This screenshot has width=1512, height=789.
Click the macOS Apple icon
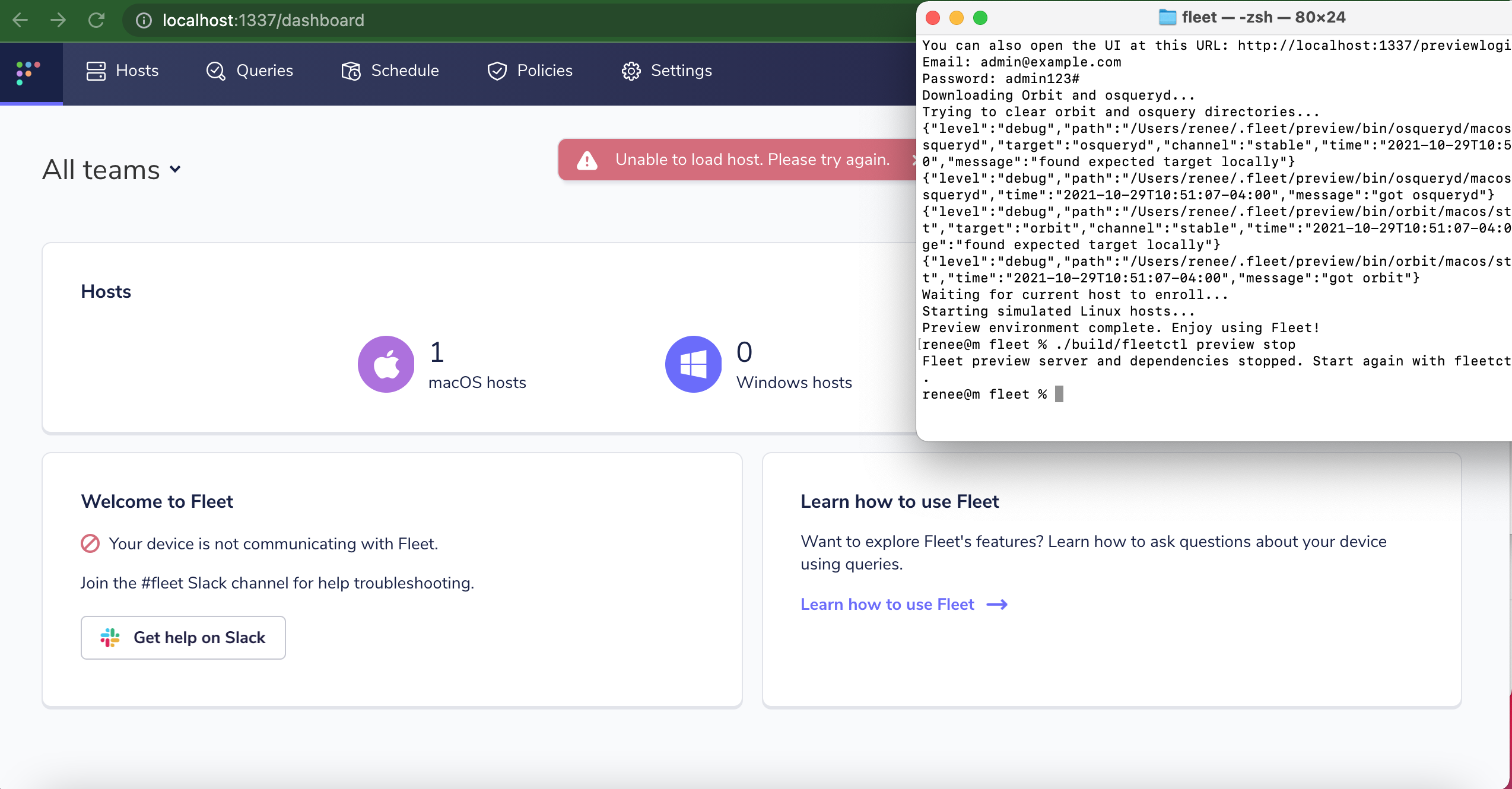point(386,364)
